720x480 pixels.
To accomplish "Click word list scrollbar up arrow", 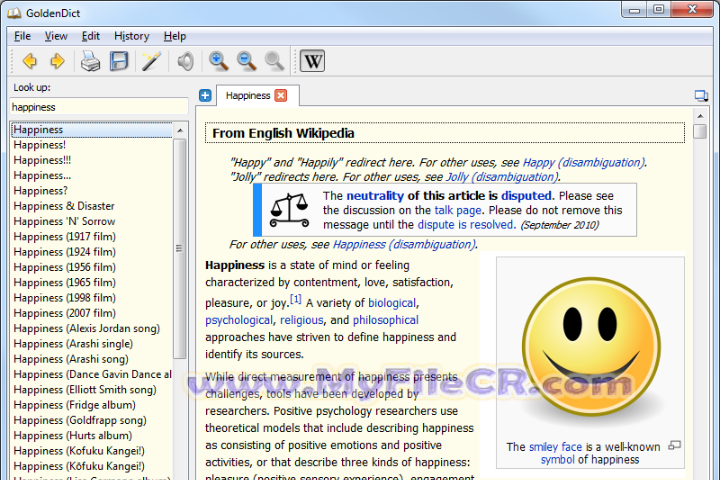I will point(180,130).
